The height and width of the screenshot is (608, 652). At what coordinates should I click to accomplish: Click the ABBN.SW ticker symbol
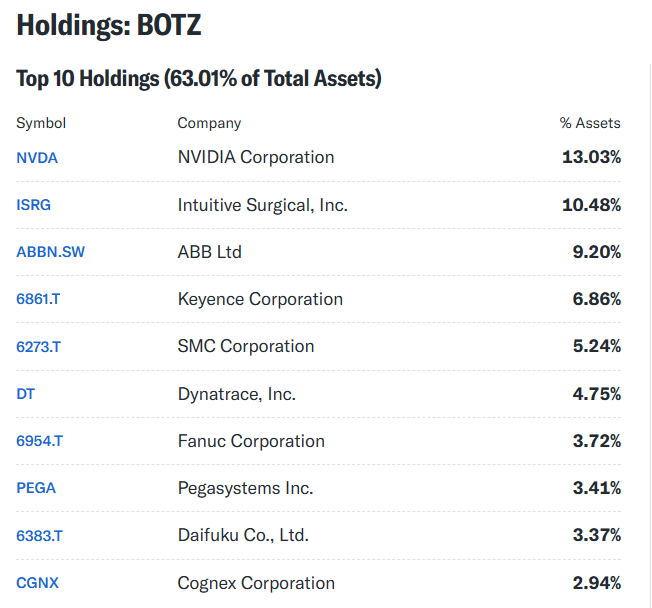(x=50, y=252)
